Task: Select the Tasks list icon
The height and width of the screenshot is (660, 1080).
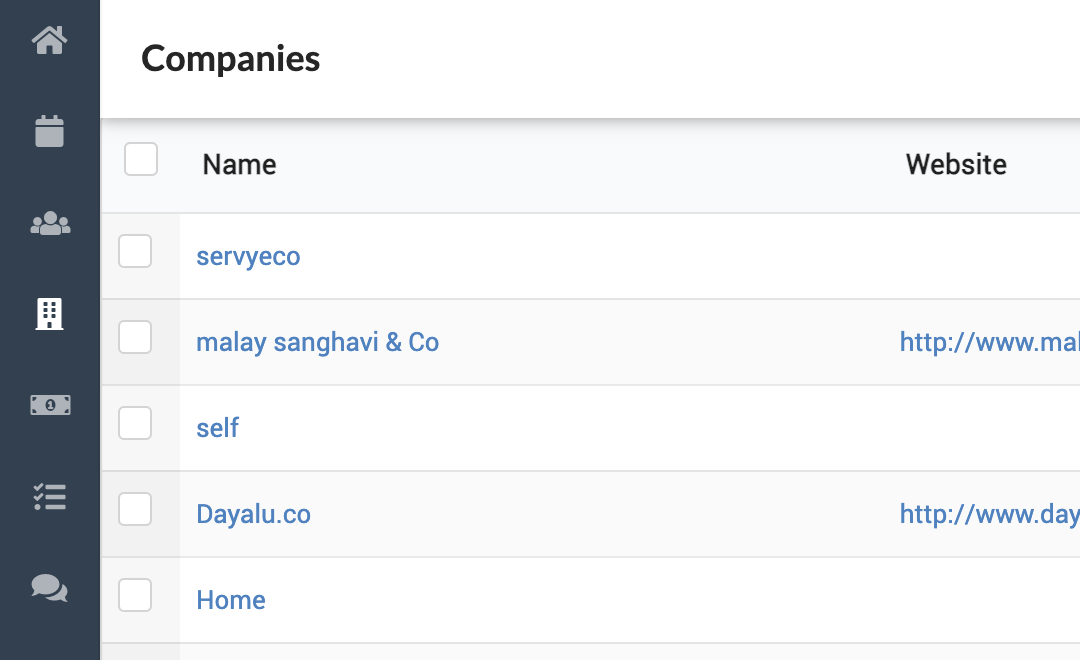Action: click(50, 497)
